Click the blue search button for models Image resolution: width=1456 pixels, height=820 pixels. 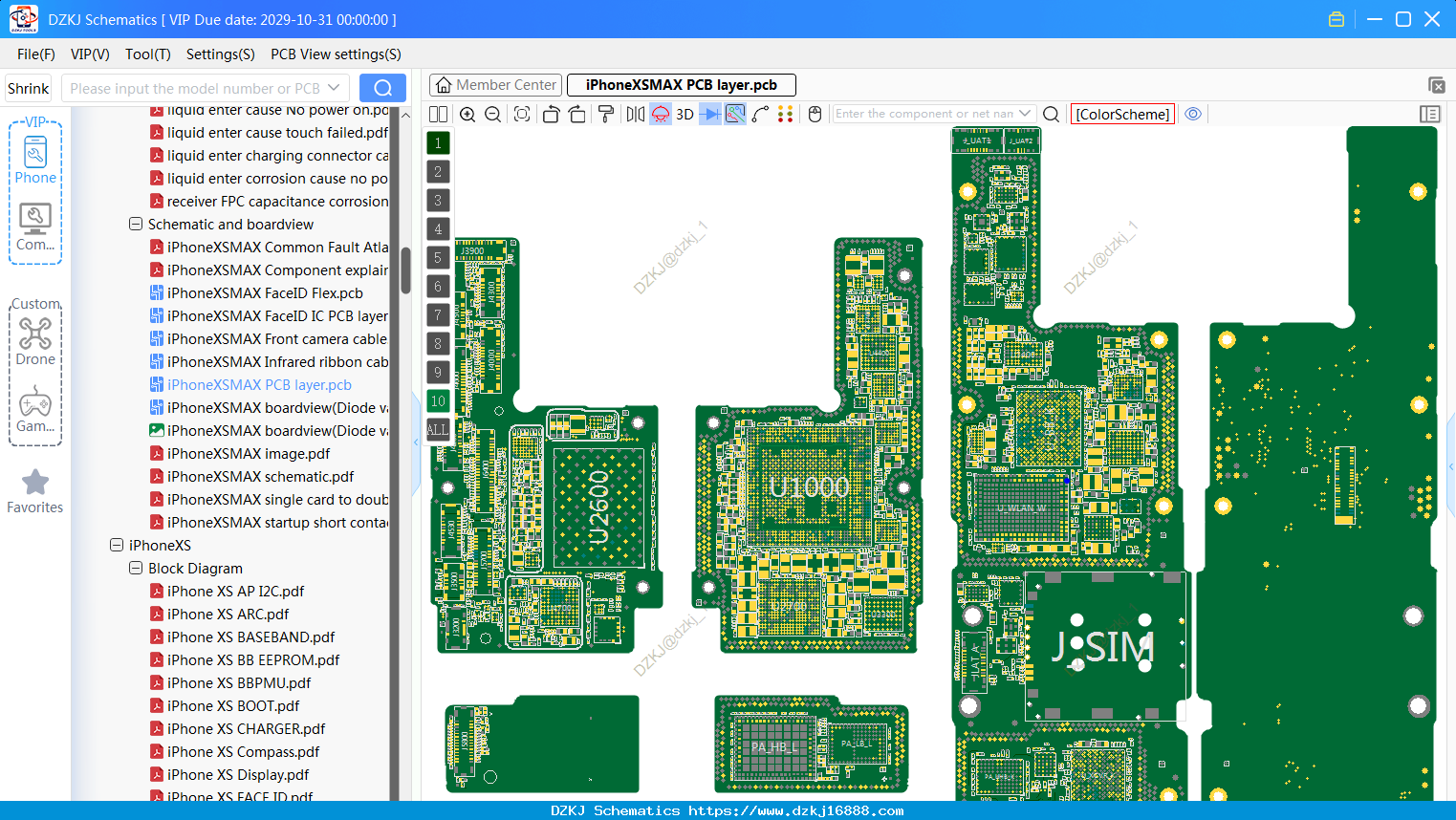point(382,88)
